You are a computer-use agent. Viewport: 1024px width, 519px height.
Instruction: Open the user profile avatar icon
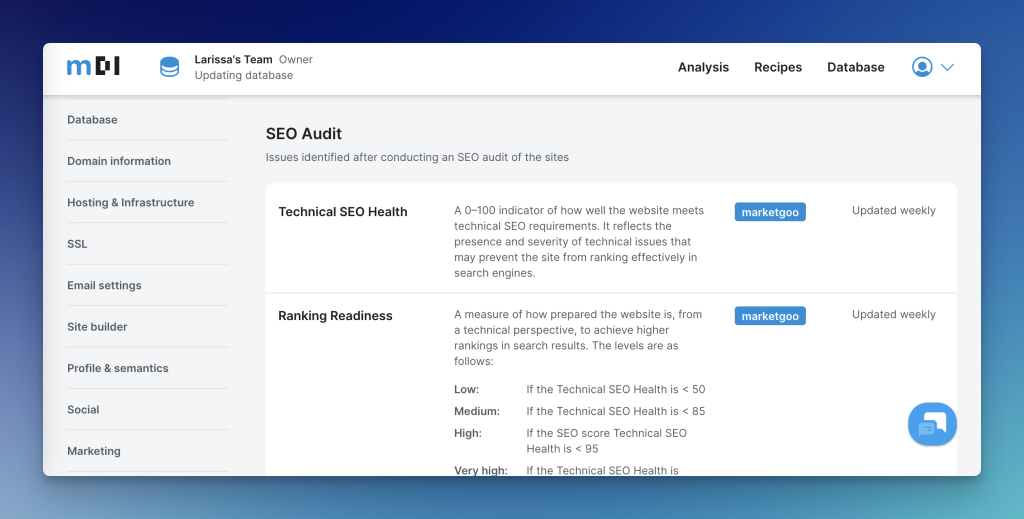pyautogui.click(x=922, y=67)
